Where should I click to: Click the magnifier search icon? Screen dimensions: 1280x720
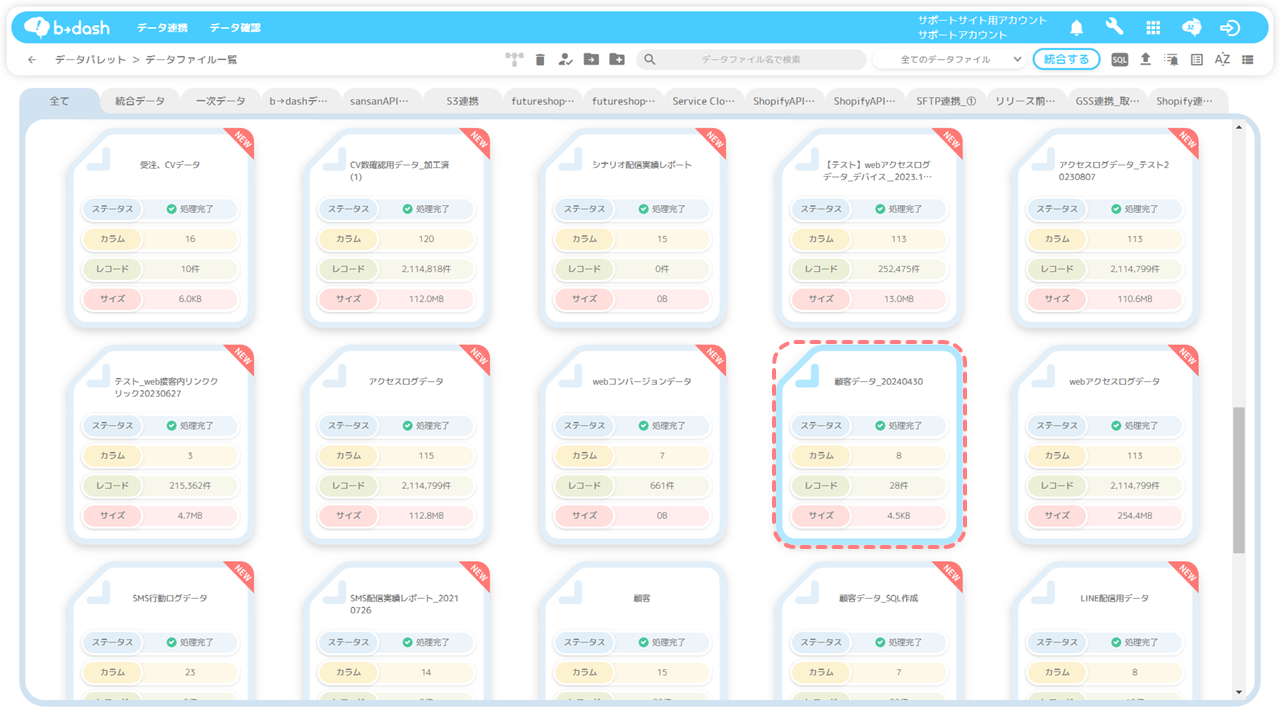(x=650, y=60)
